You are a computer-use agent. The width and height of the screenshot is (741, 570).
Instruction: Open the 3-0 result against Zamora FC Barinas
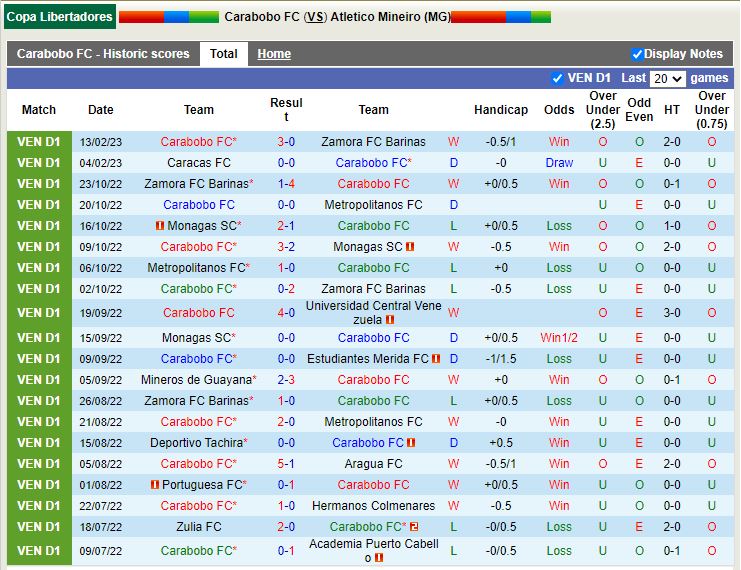pos(286,142)
